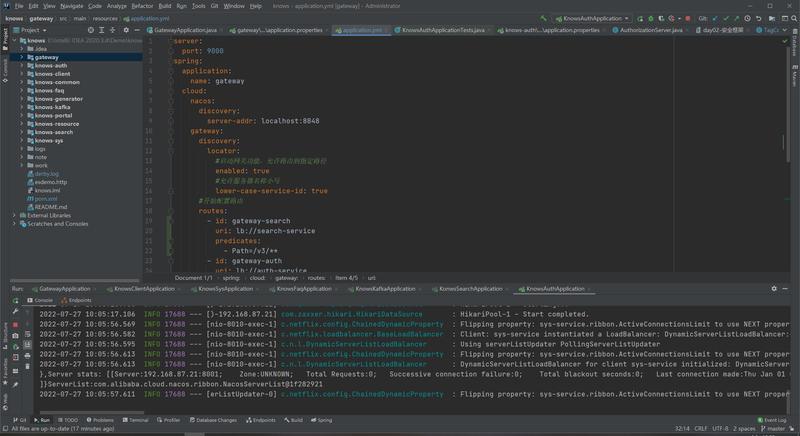Open the Problems tool window button
This screenshot has height=436, width=800.
pyautogui.click(x=100, y=420)
